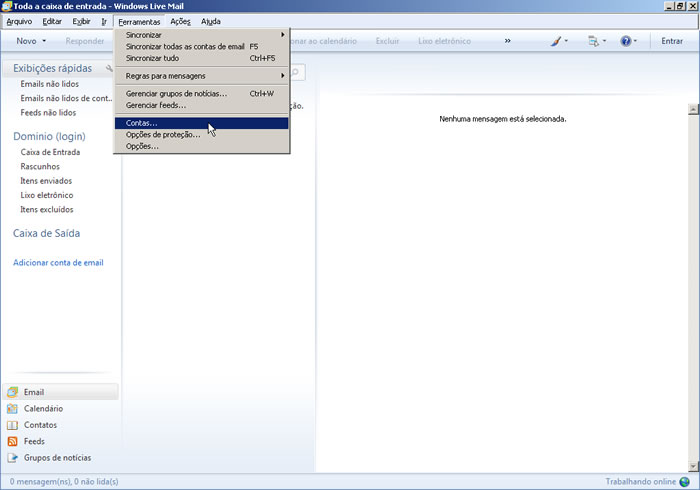Select Emails não lidos view

(50, 84)
